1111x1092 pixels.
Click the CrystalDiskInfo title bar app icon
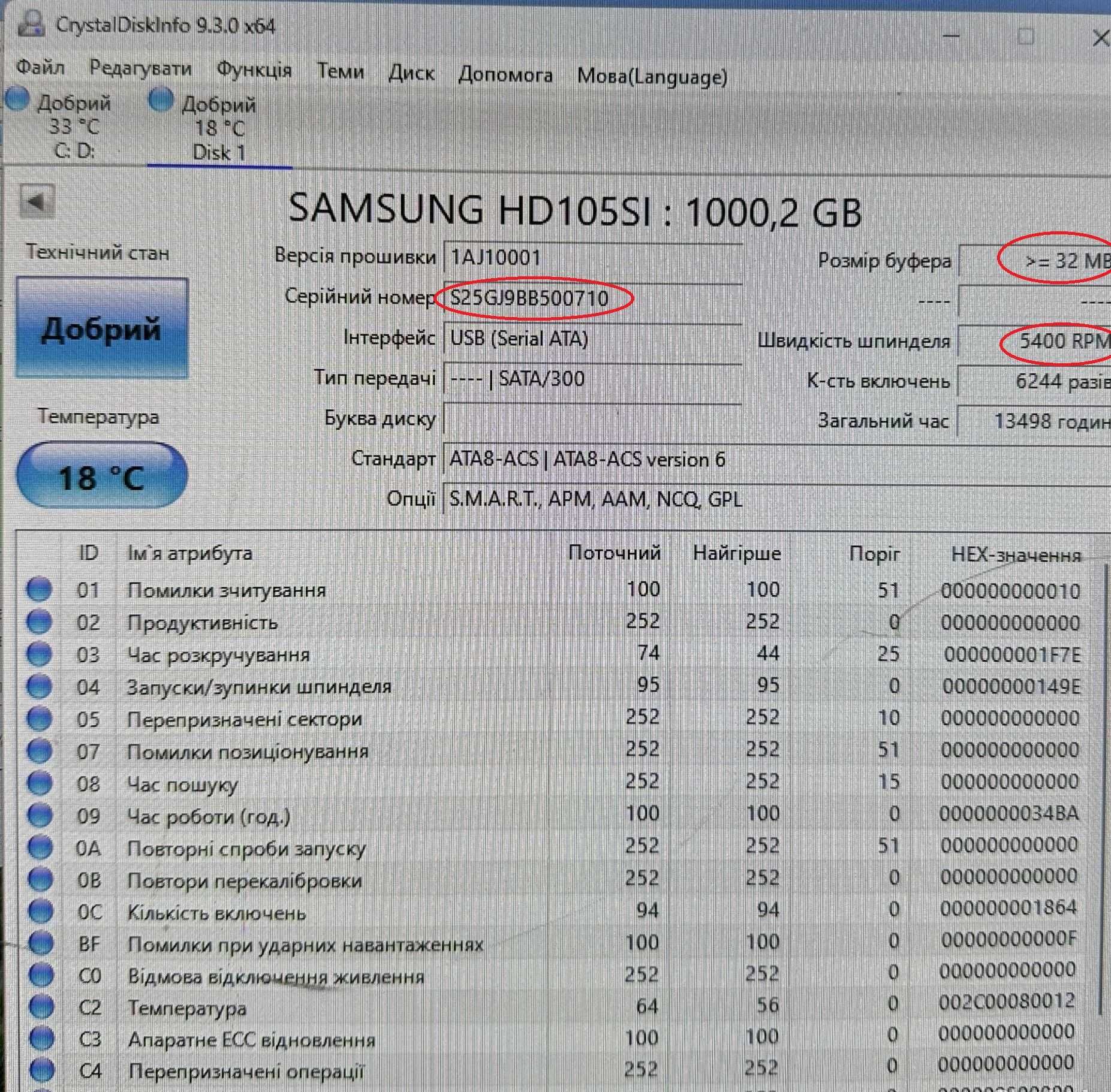pyautogui.click(x=31, y=25)
